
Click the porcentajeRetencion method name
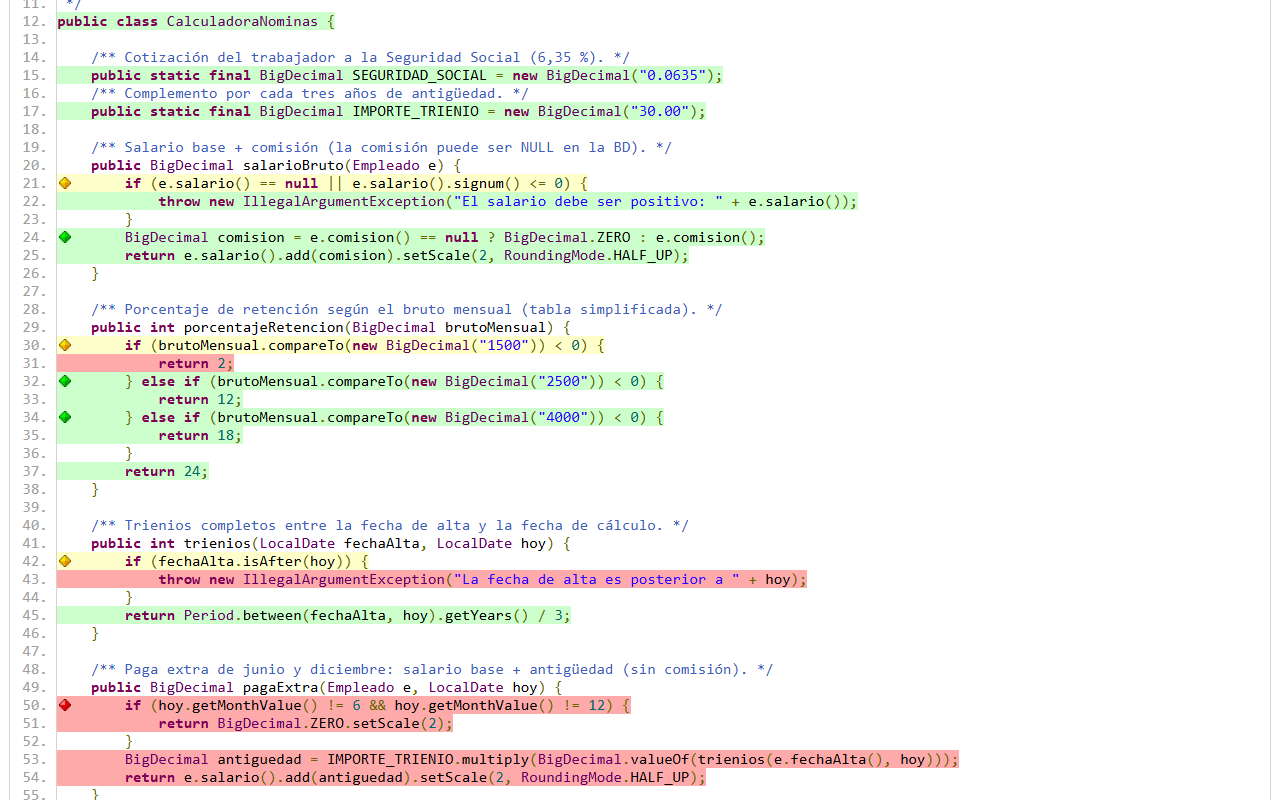[263, 327]
